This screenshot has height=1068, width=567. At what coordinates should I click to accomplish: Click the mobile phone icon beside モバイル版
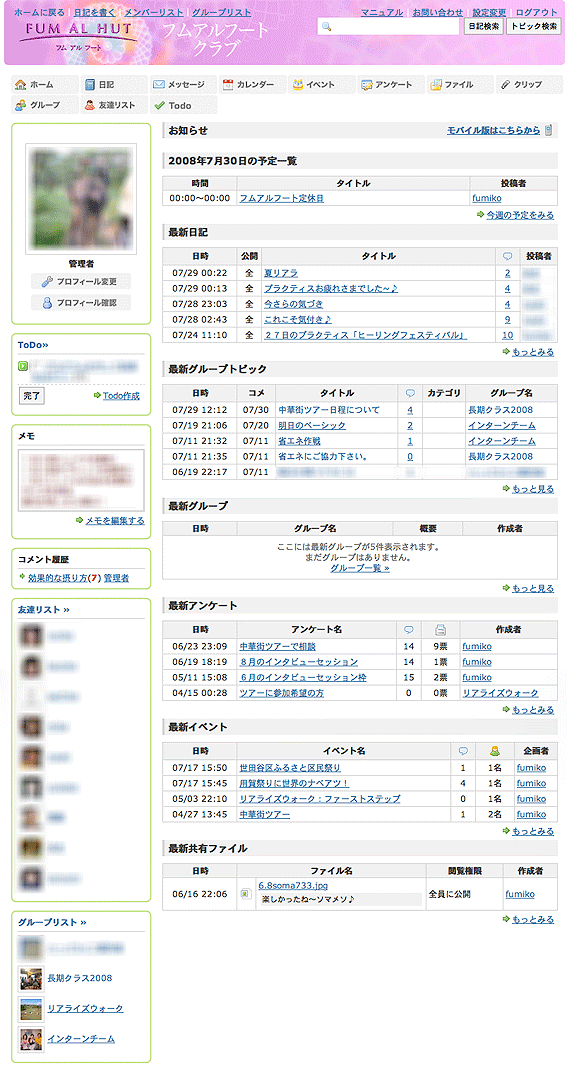pyautogui.click(x=548, y=130)
